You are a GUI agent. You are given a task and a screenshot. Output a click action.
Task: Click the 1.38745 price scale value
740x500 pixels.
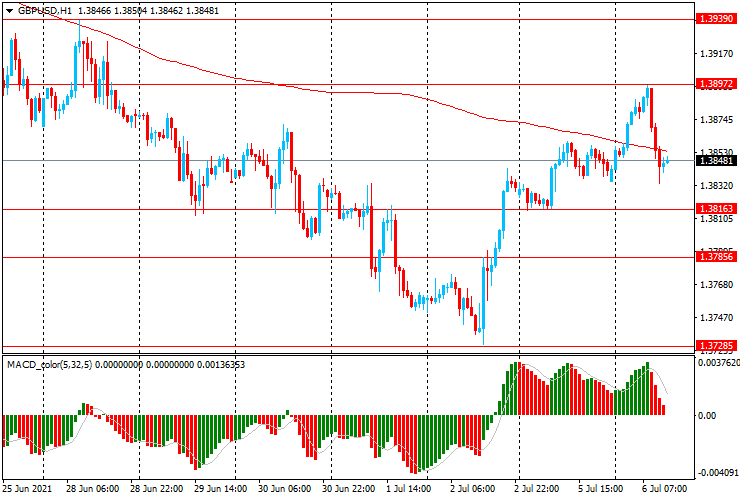(x=716, y=120)
